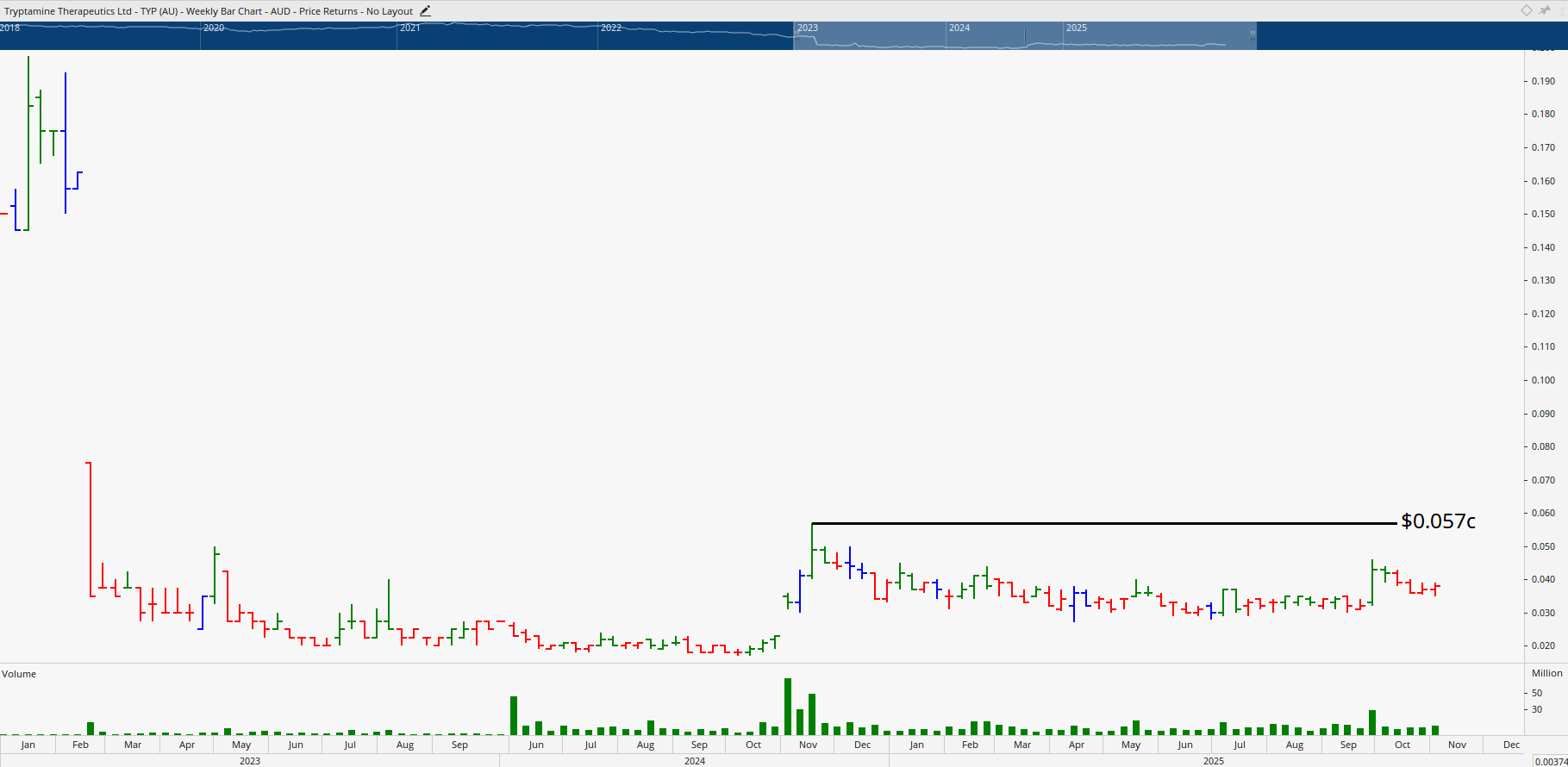Click the pencil edit icon beside the chart title
The width and height of the screenshot is (1568, 767).
click(x=425, y=11)
